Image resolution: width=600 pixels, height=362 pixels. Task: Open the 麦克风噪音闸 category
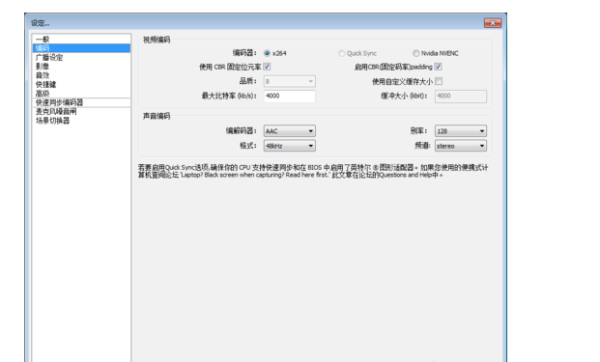(81, 111)
